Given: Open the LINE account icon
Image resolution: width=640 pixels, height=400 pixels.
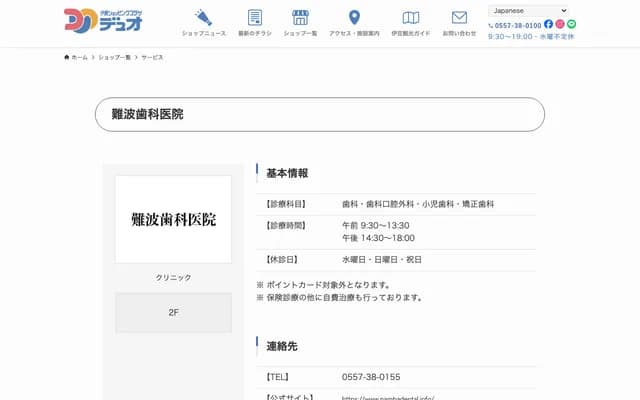Looking at the screenshot, I should tap(571, 24).
